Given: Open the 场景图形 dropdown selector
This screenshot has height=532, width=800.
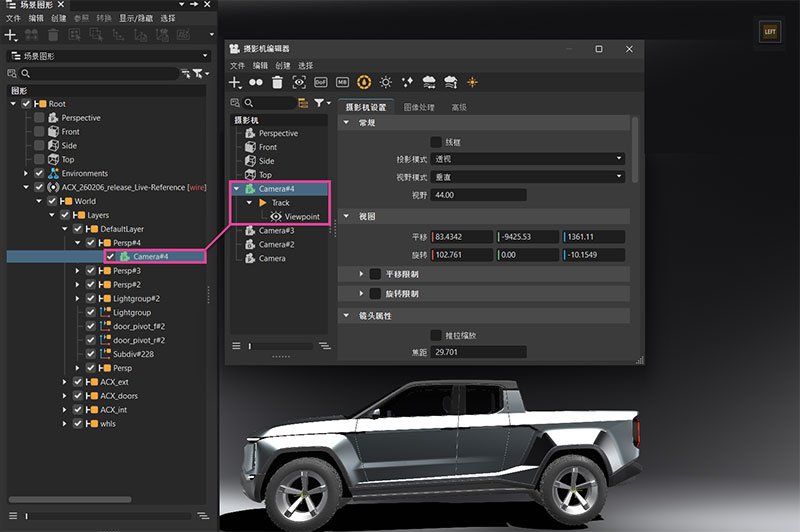Looking at the screenshot, I should point(109,56).
